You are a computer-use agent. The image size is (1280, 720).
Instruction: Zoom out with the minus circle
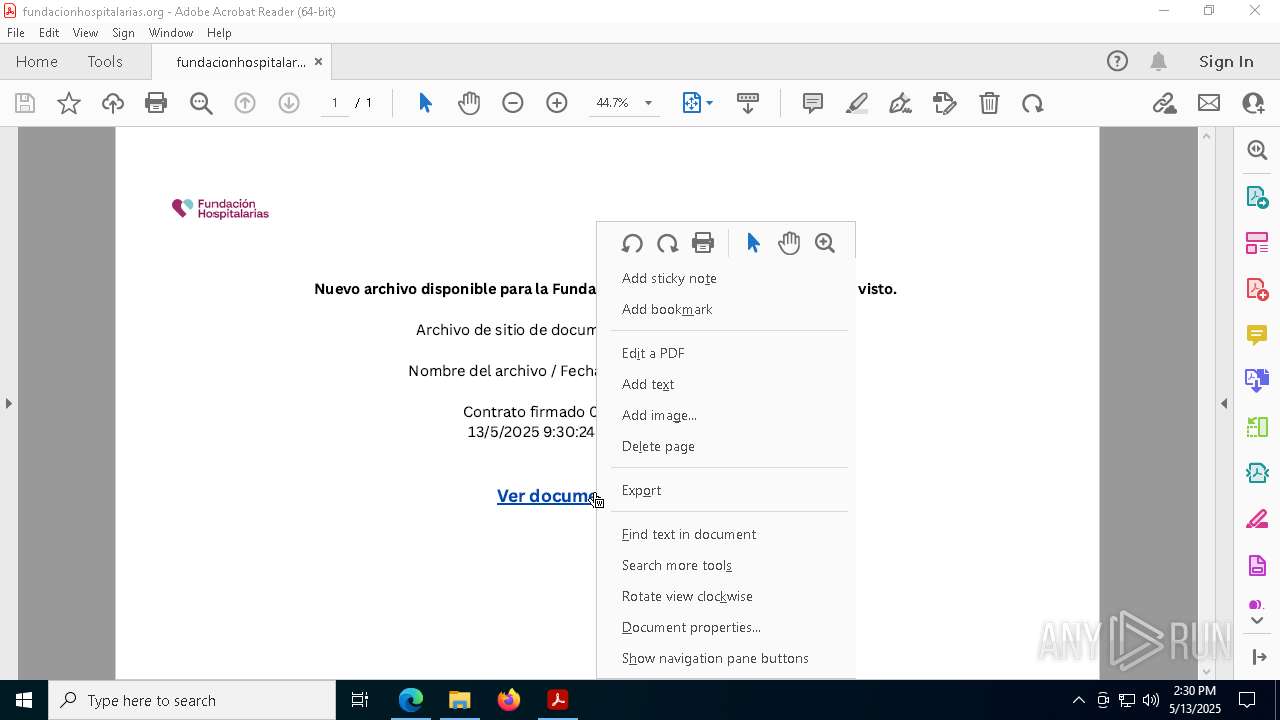click(513, 103)
